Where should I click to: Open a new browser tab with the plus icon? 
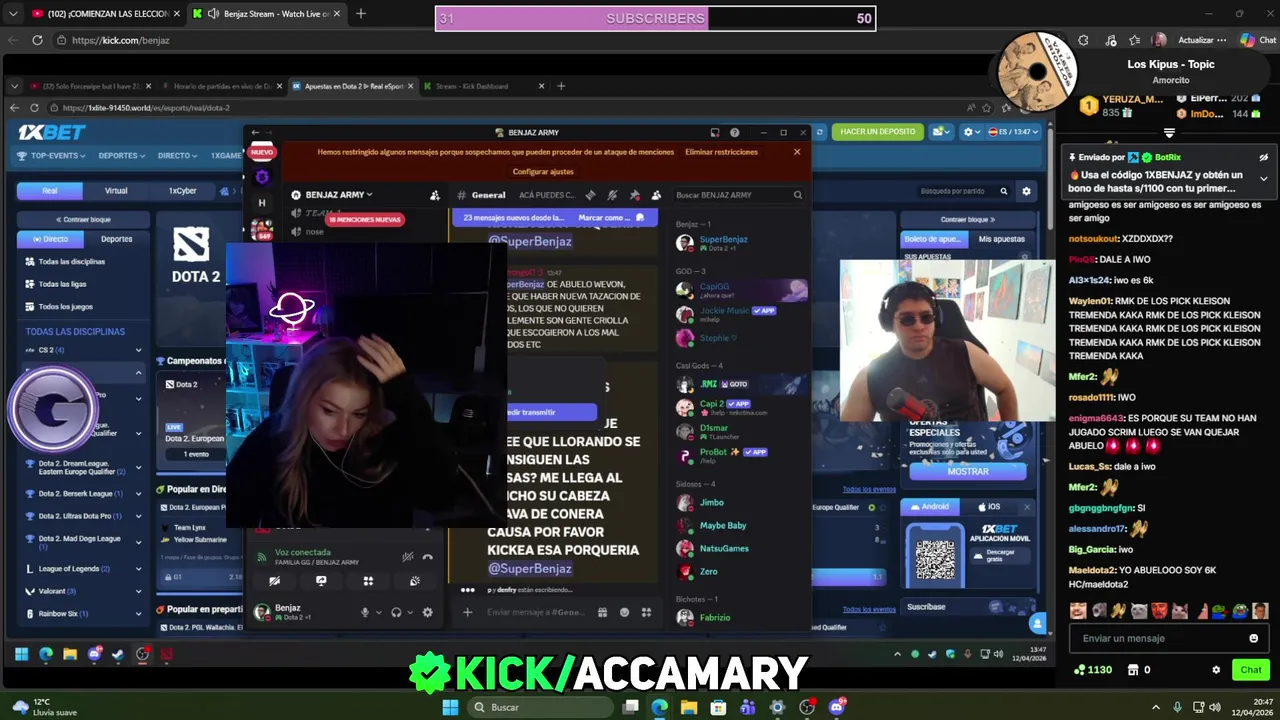pyautogui.click(x=360, y=14)
